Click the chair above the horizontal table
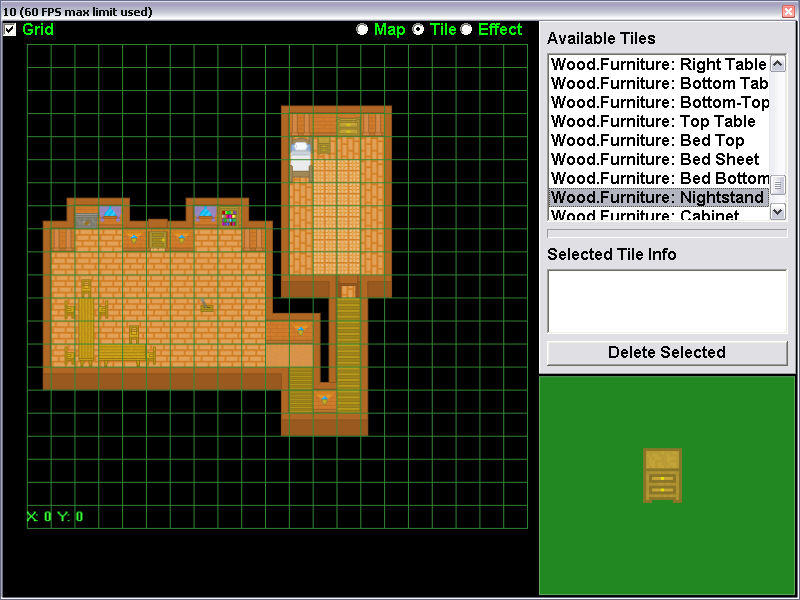 click(x=134, y=334)
